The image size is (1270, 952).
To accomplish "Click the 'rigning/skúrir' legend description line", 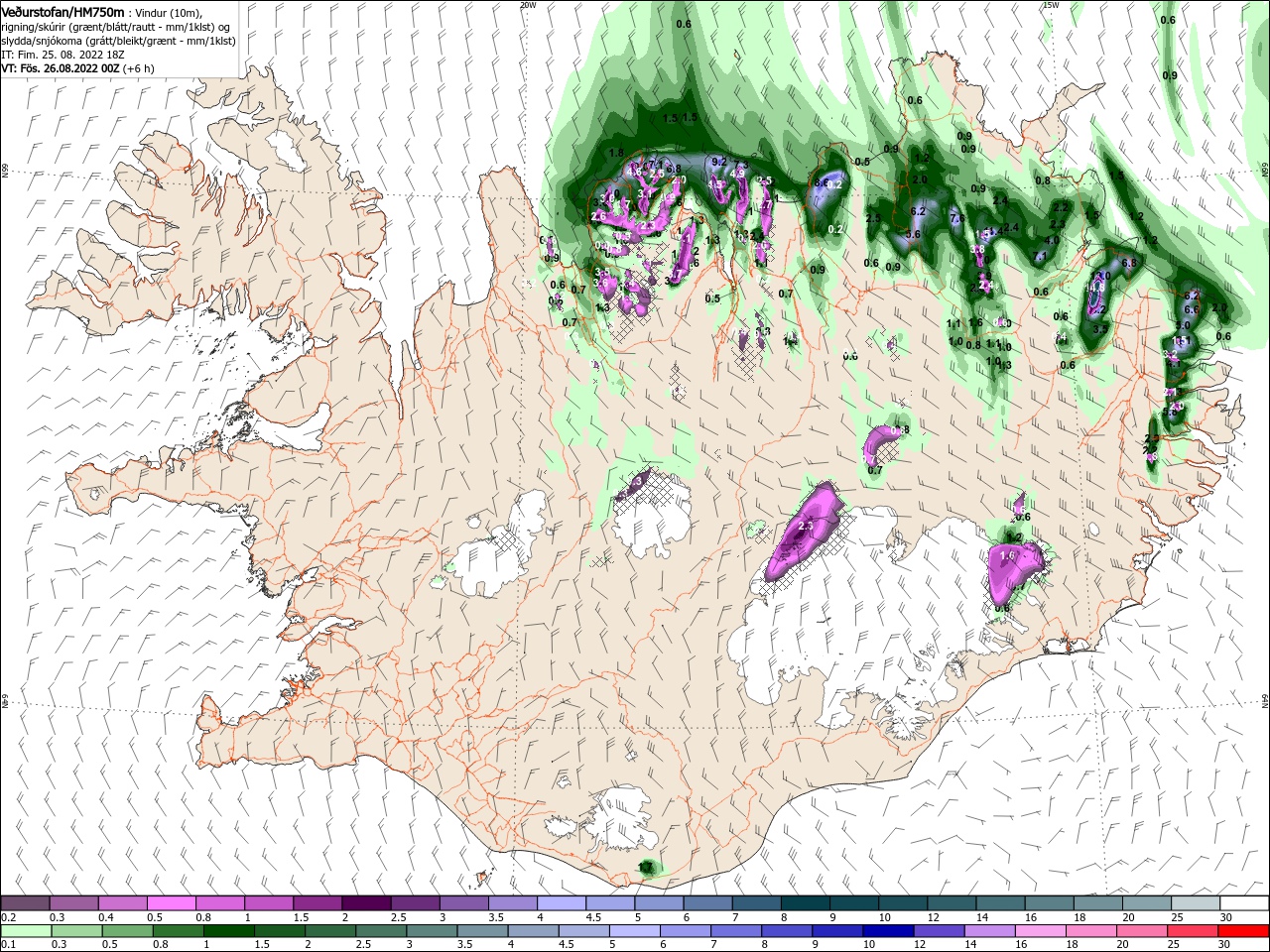I will click(x=115, y=27).
